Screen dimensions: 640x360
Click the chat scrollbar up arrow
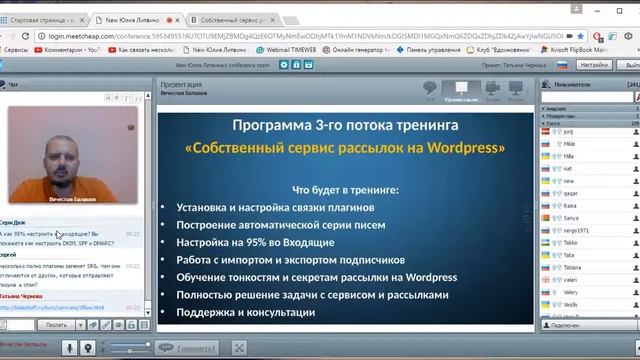pos(148,95)
